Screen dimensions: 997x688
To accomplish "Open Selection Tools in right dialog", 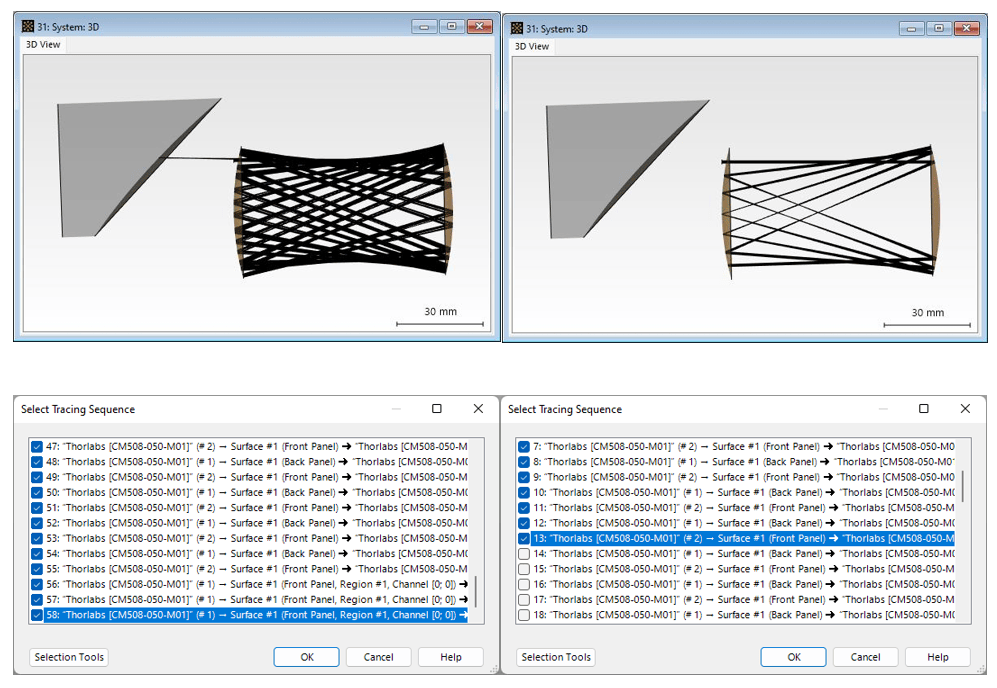I will [556, 657].
